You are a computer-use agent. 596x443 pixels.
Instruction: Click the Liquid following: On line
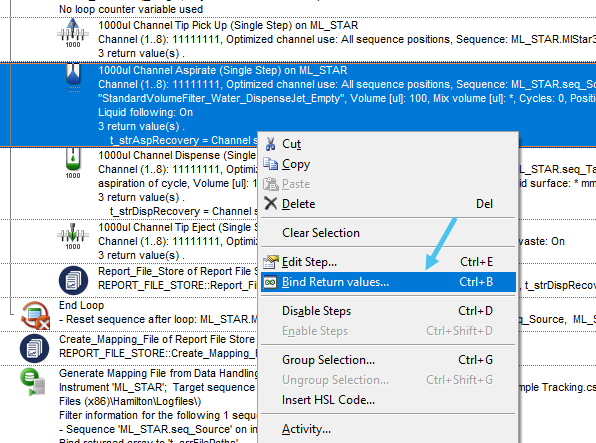coord(146,113)
